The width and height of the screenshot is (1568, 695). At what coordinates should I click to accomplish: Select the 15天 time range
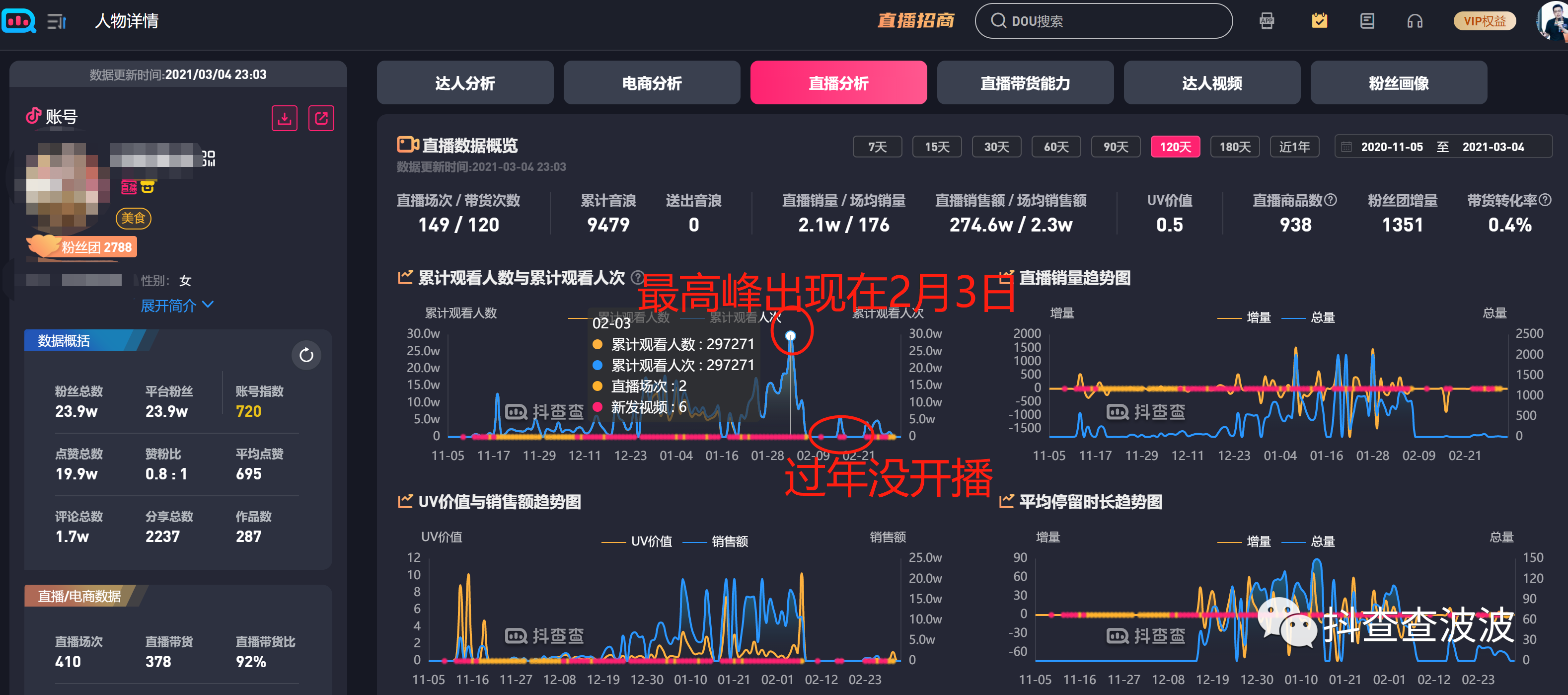click(x=937, y=147)
